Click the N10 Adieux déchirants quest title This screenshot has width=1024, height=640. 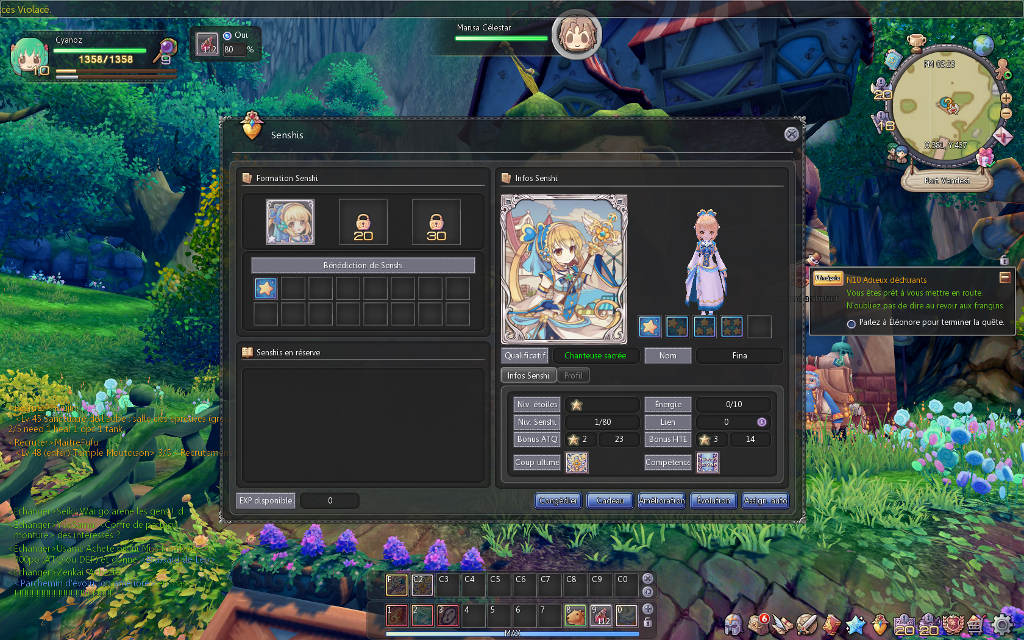pyautogui.click(x=886, y=280)
